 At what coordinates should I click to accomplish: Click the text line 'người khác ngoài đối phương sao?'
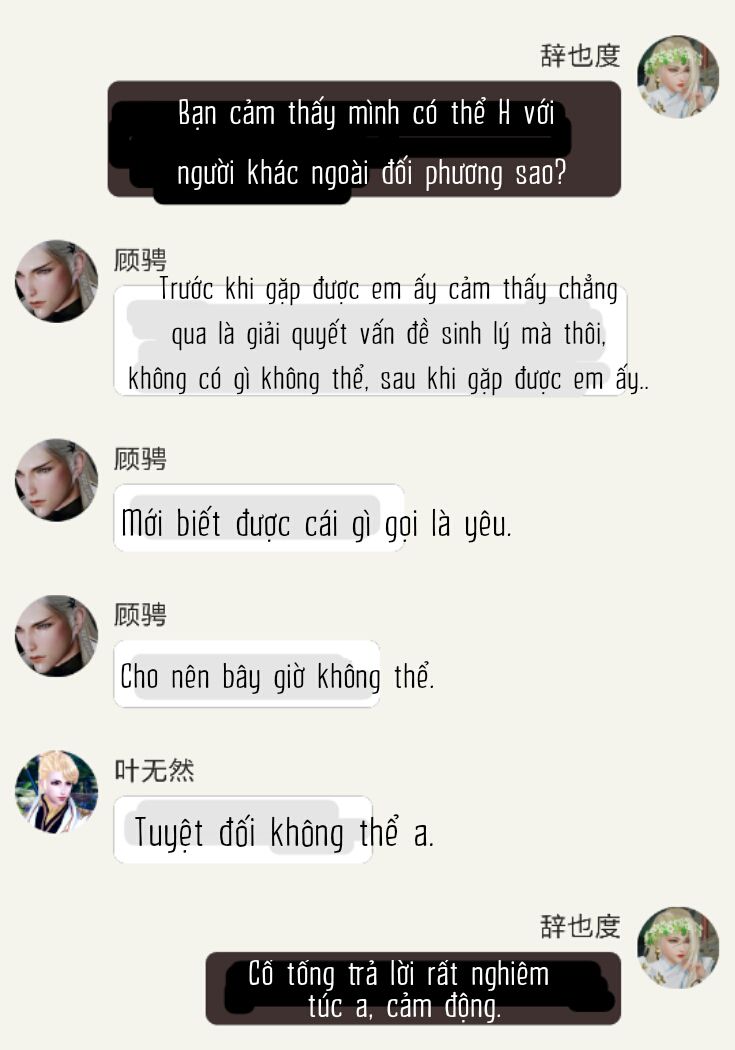(x=372, y=173)
